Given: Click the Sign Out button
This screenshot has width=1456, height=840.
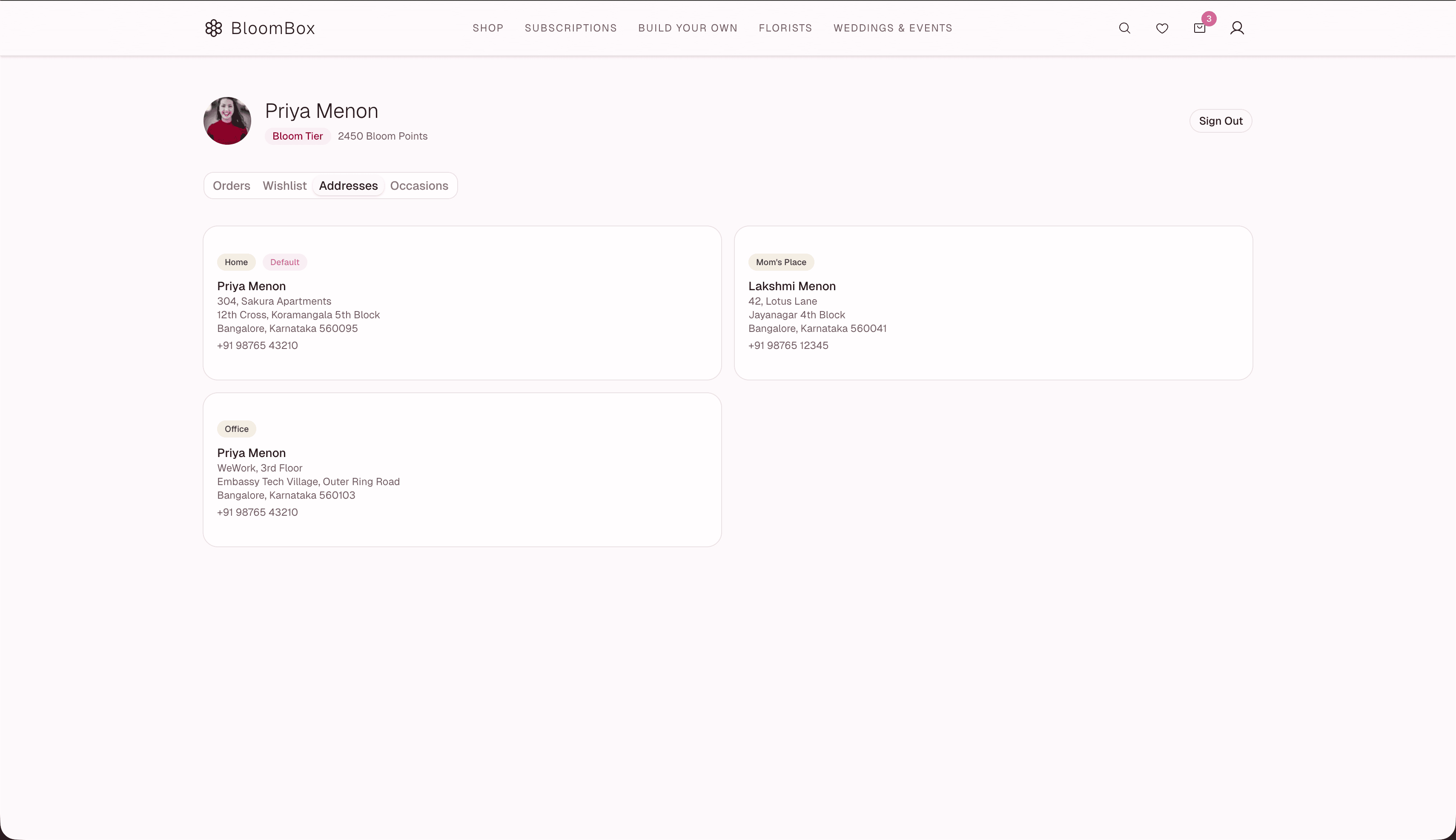Looking at the screenshot, I should click(x=1220, y=120).
